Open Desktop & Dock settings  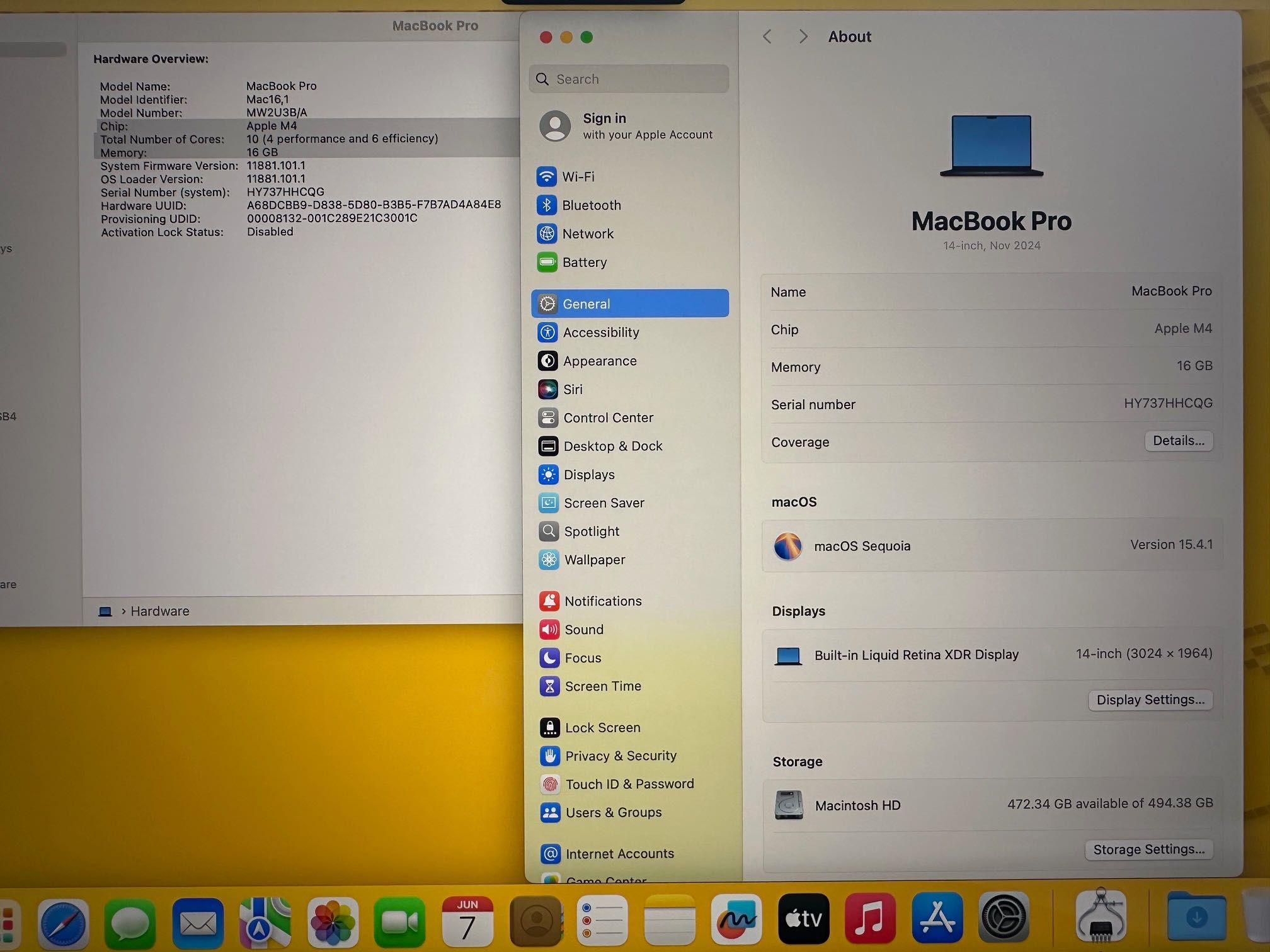[x=630, y=446]
